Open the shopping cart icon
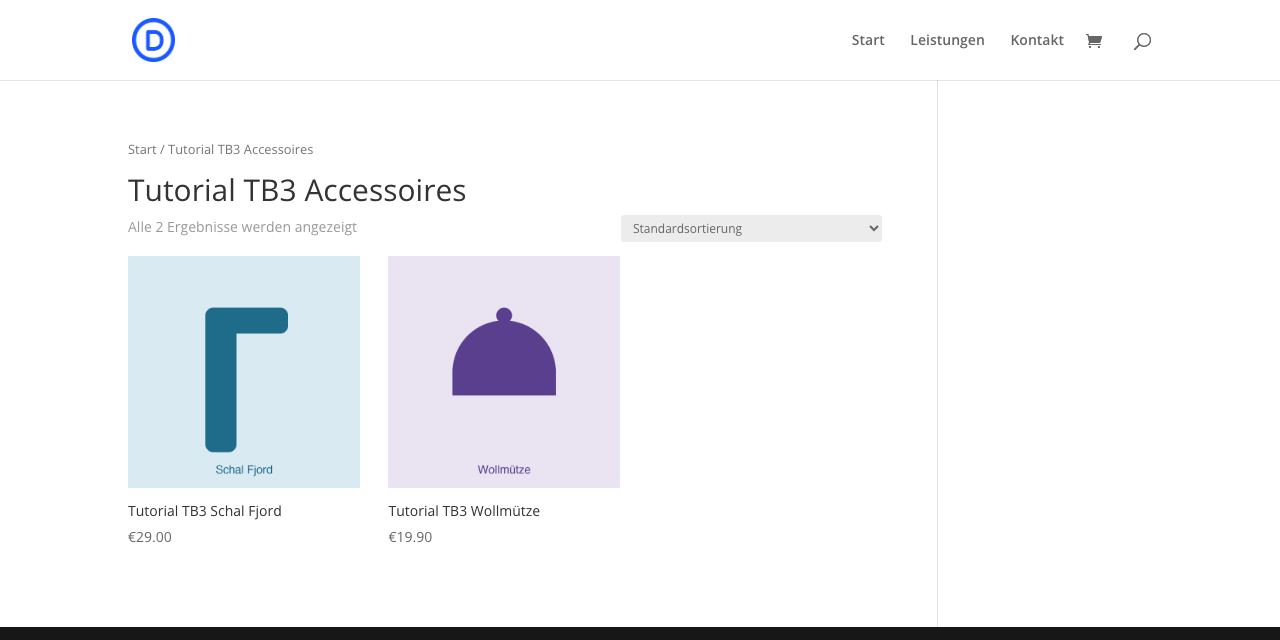 (x=1094, y=41)
